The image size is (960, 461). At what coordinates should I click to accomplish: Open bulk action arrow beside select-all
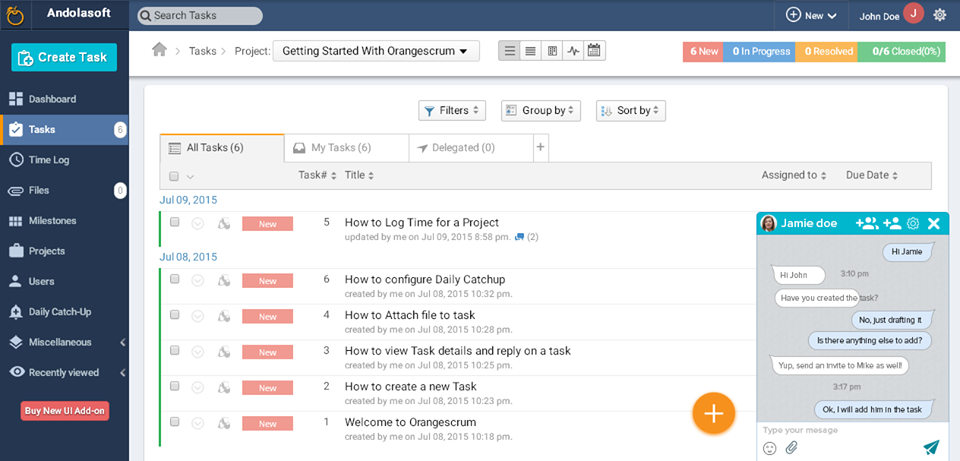(x=190, y=177)
